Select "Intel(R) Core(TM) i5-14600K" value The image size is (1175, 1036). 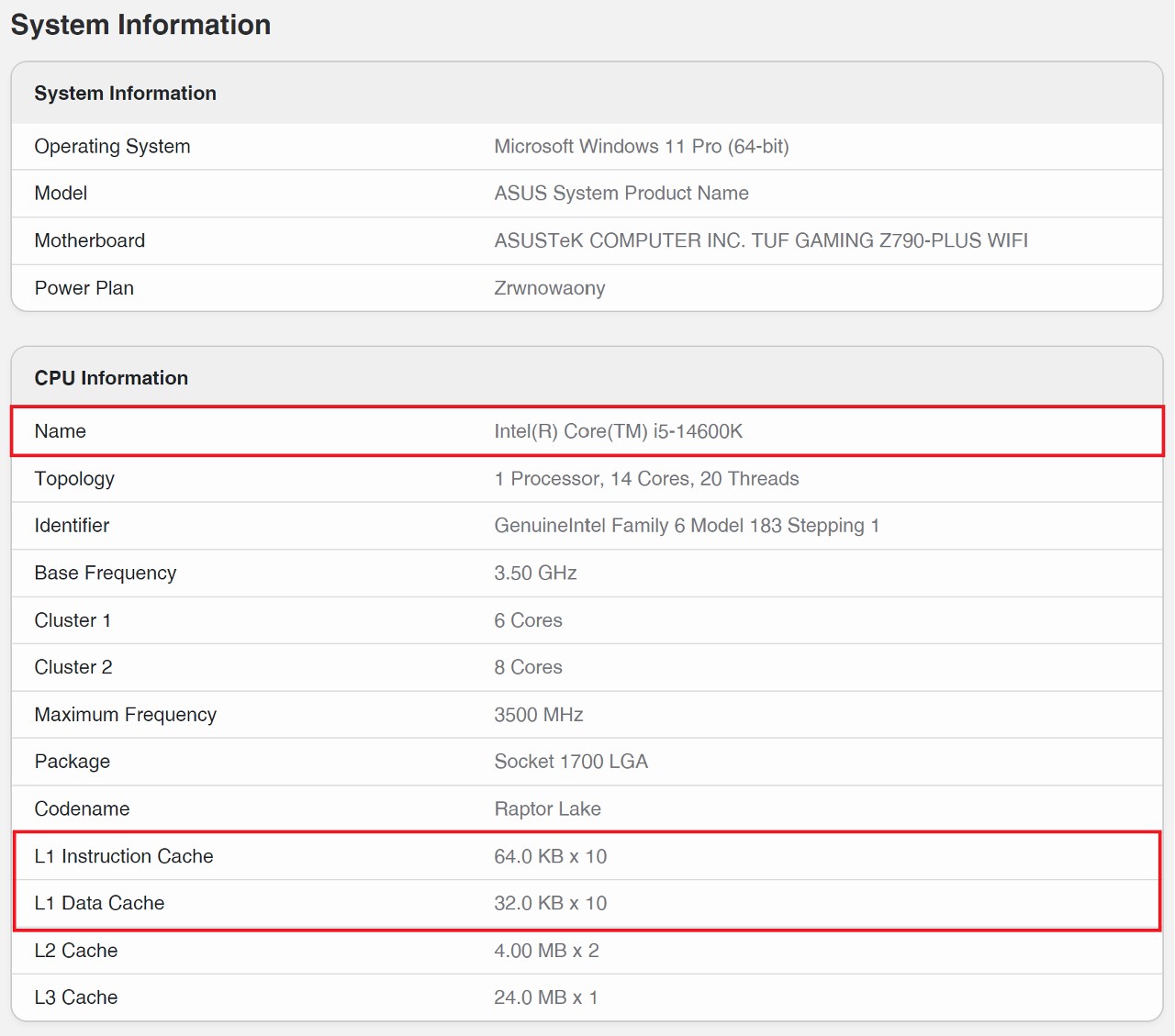[619, 431]
